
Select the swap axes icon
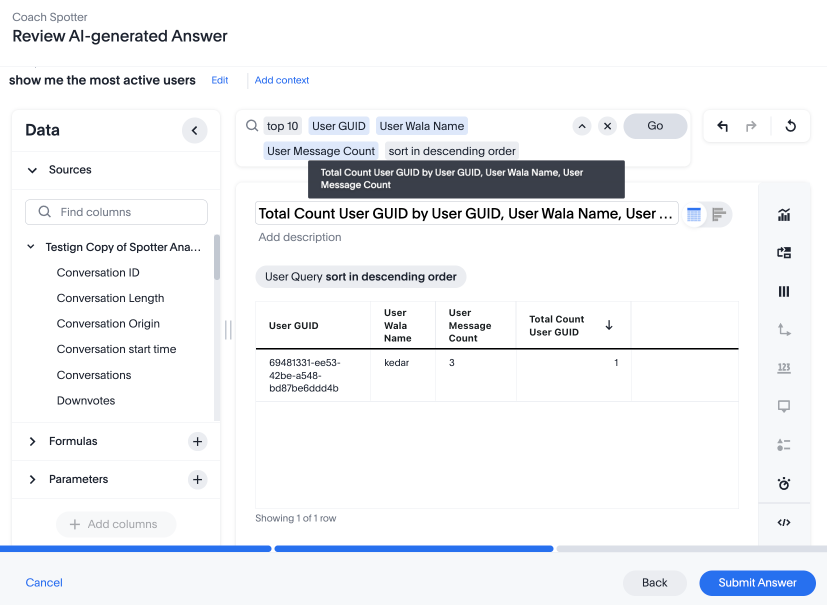pos(784,329)
